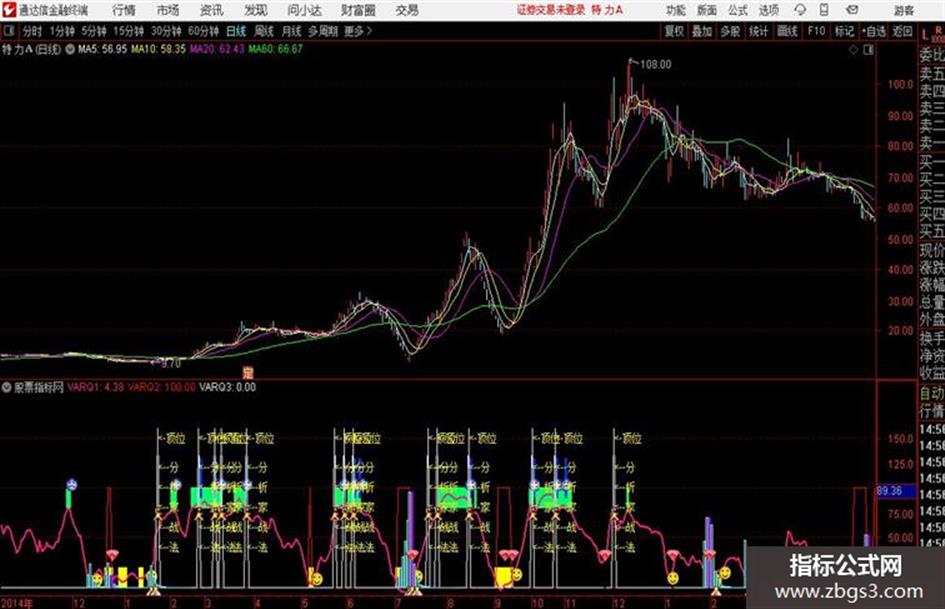The width and height of the screenshot is (945, 609).
Task: Click the 叠加 overlay button
Action: 702,31
